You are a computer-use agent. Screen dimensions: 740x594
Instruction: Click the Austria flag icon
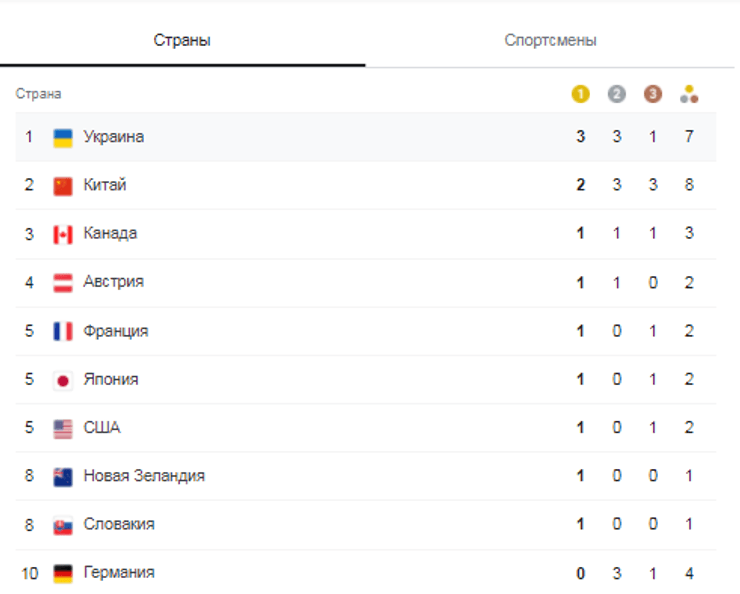pos(63,283)
